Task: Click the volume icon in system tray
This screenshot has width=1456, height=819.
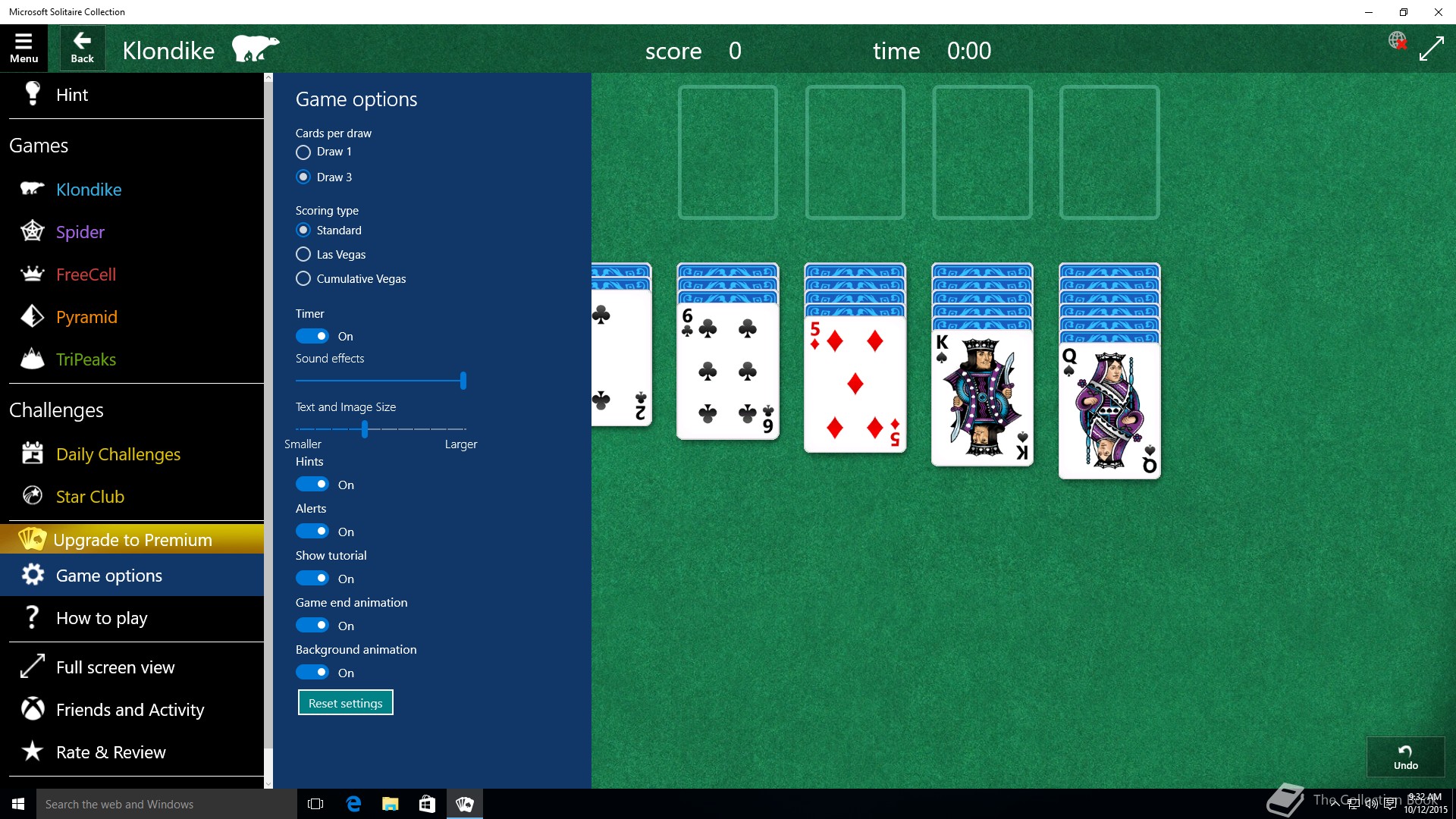Action: [x=1371, y=804]
